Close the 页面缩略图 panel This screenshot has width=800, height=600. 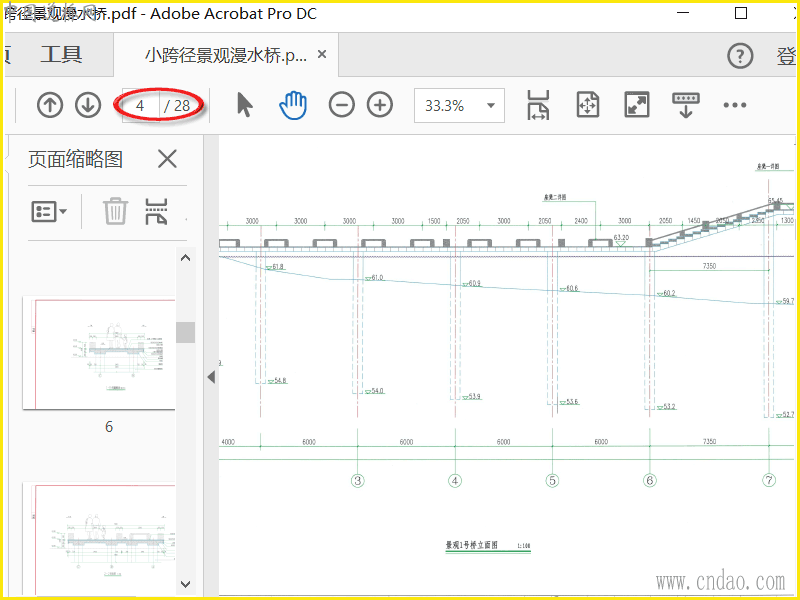pos(167,159)
